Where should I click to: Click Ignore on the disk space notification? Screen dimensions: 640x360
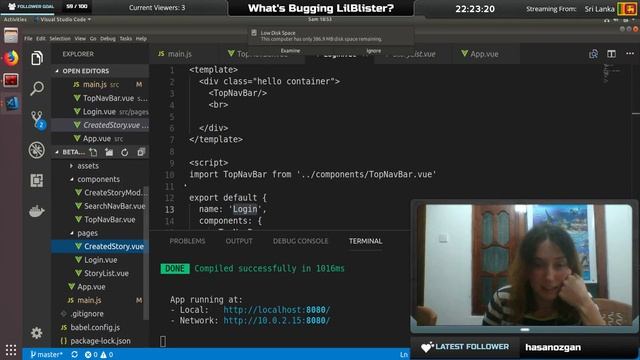pos(373,51)
